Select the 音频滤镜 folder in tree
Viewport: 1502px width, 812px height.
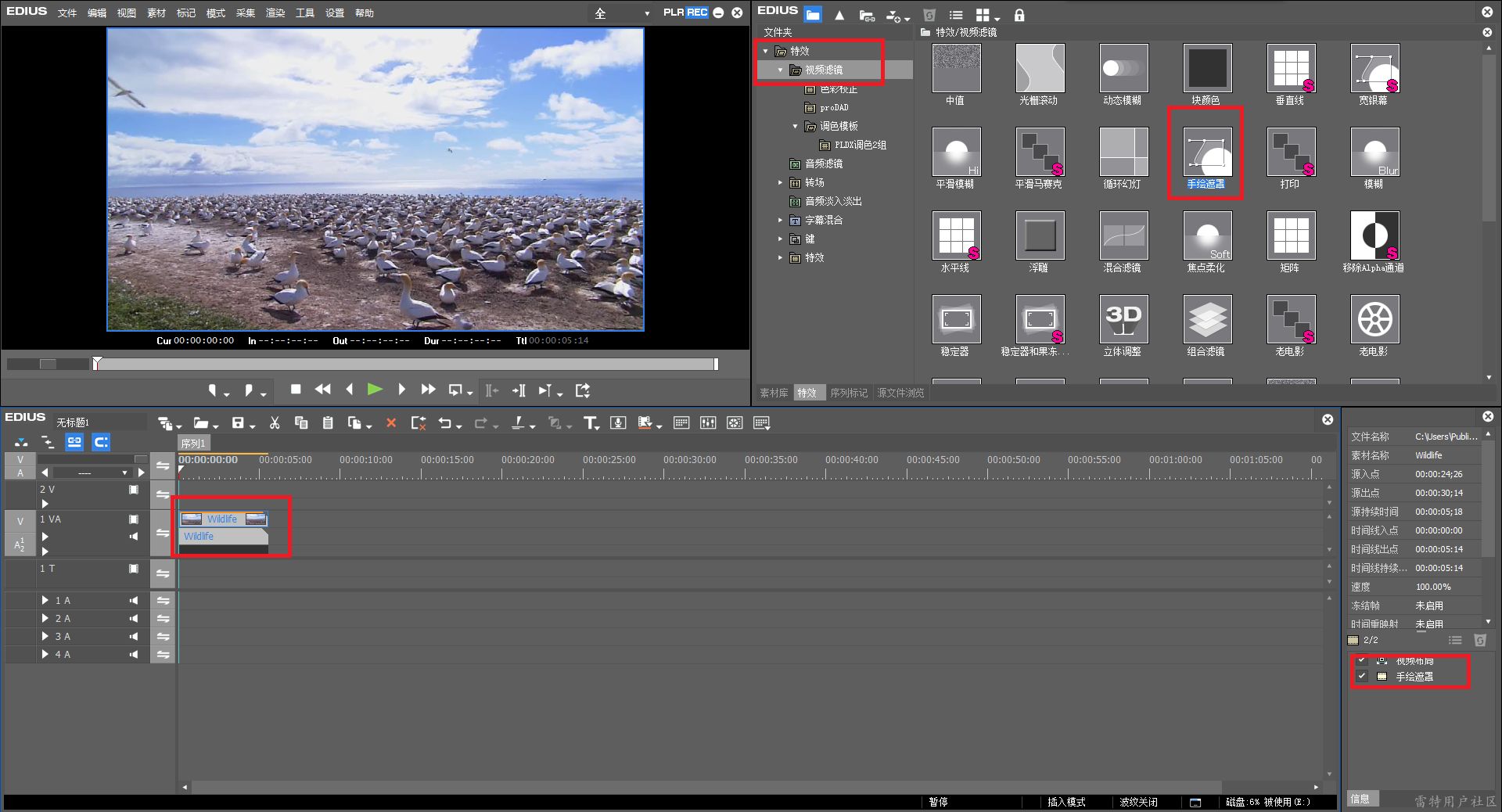pos(823,163)
